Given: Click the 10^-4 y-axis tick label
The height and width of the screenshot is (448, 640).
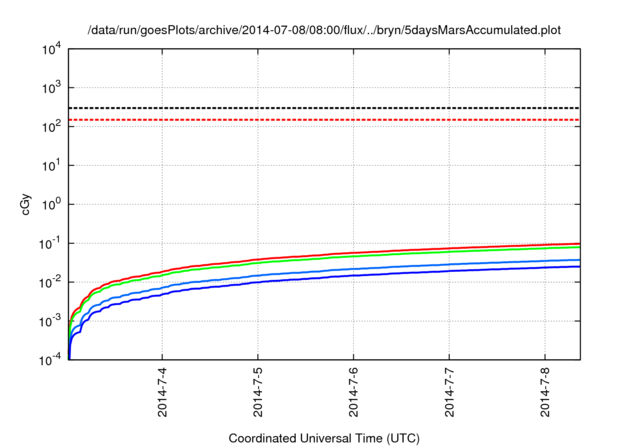Looking at the screenshot, I should click(51, 360).
